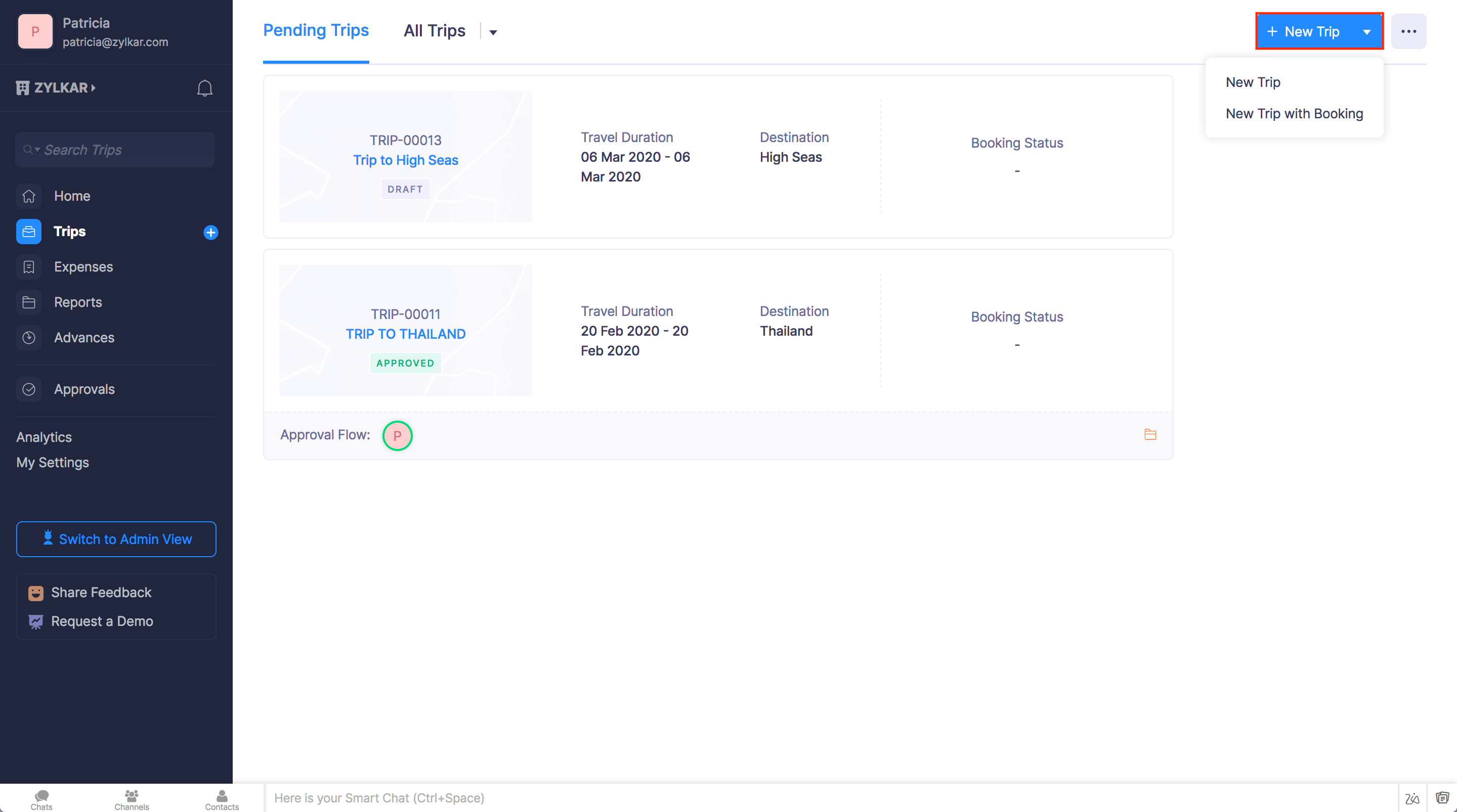Screen dimensions: 1457x812
Task: Open the Home icon in sidebar
Action: click(29, 196)
